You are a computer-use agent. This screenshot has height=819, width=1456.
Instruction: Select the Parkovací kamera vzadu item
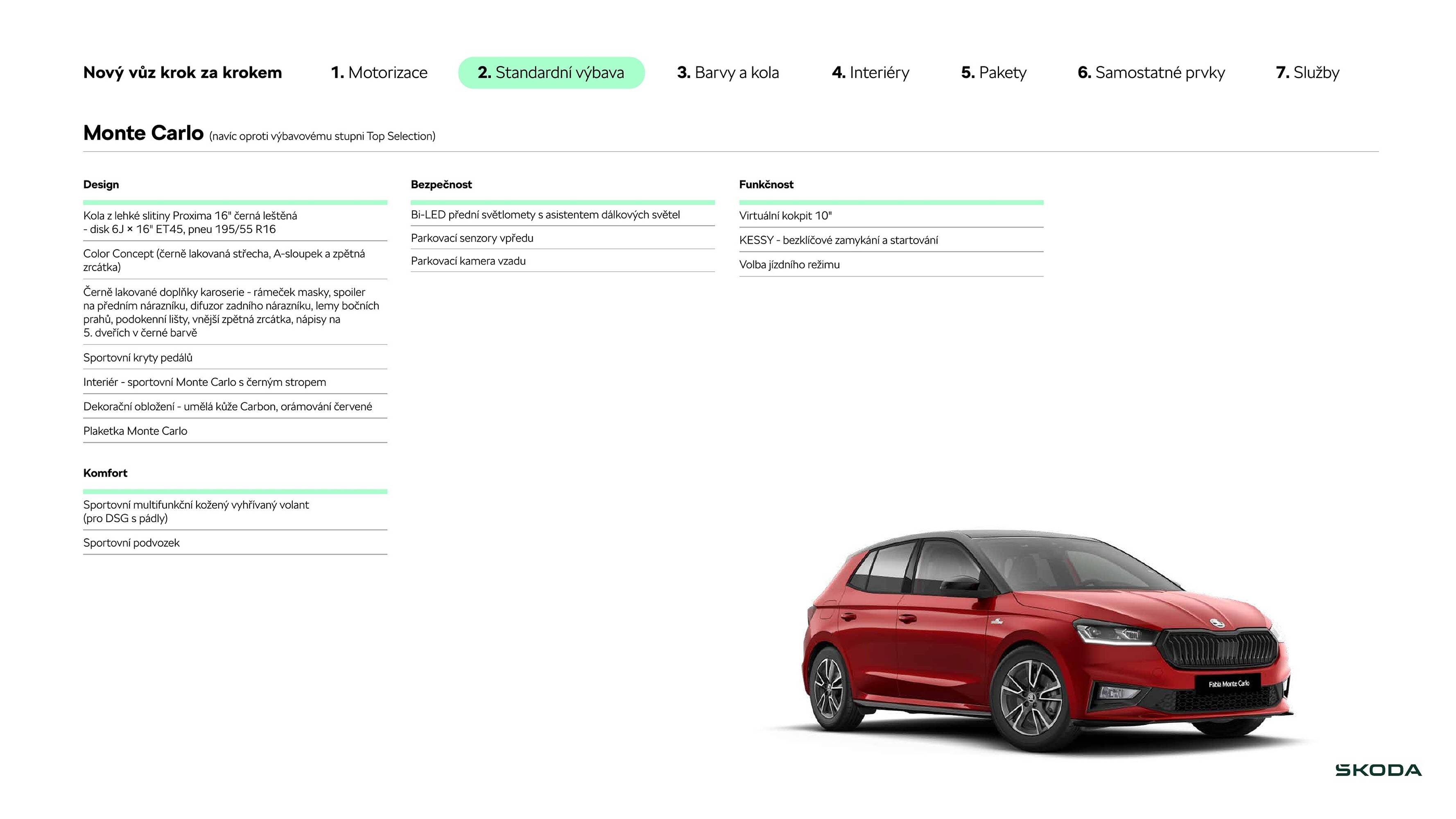[468, 261]
